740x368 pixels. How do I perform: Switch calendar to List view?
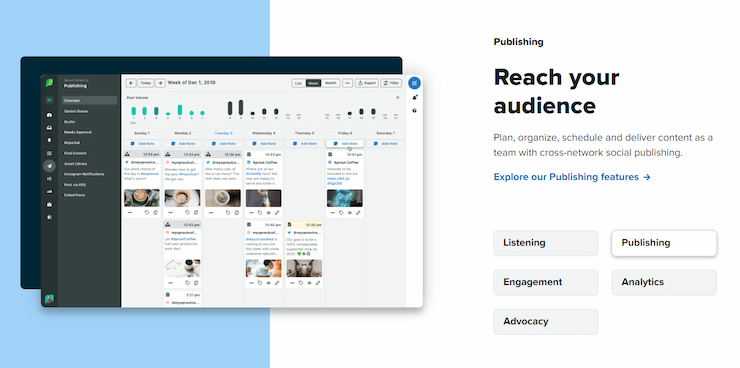coord(298,83)
